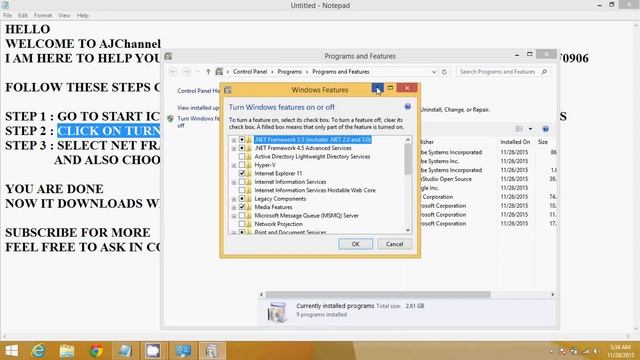Image resolution: width=640 pixels, height=360 pixels.
Task: Click the Control Panel breadcrumb link
Action: point(250,72)
